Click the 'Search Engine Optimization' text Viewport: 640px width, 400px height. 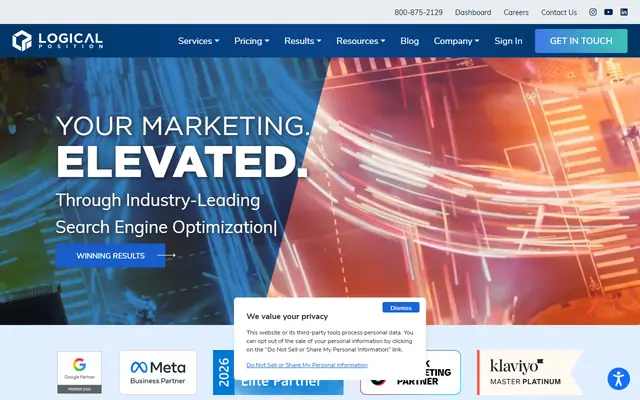[163, 227]
